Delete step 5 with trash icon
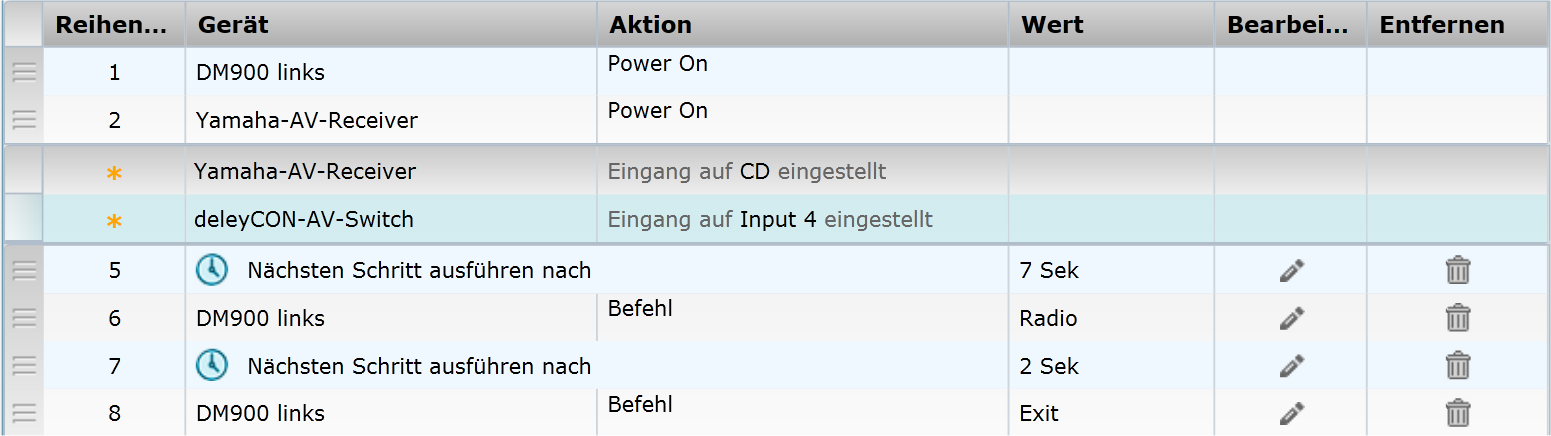 [x=1458, y=270]
